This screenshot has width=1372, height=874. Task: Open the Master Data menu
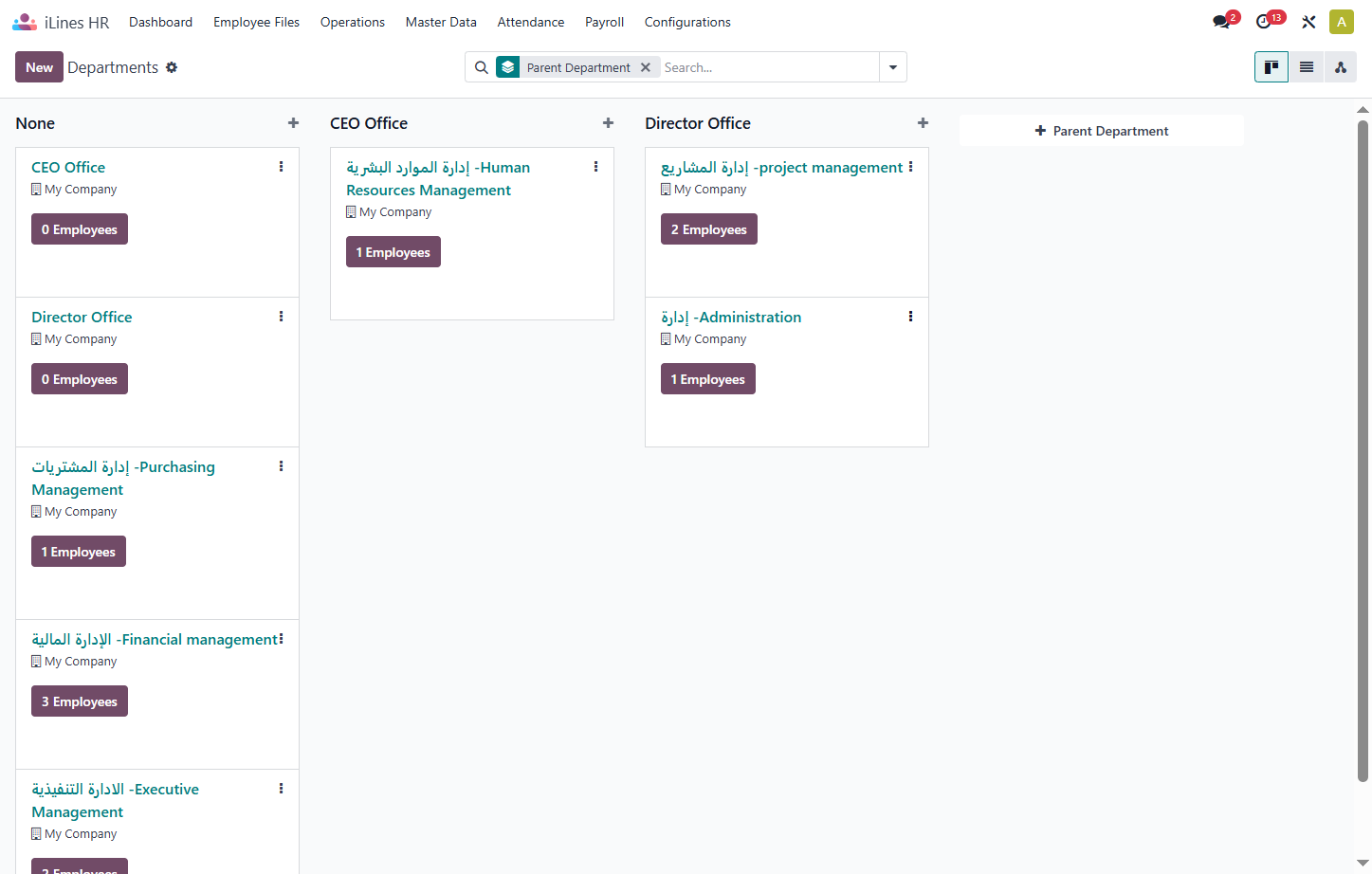point(441,22)
